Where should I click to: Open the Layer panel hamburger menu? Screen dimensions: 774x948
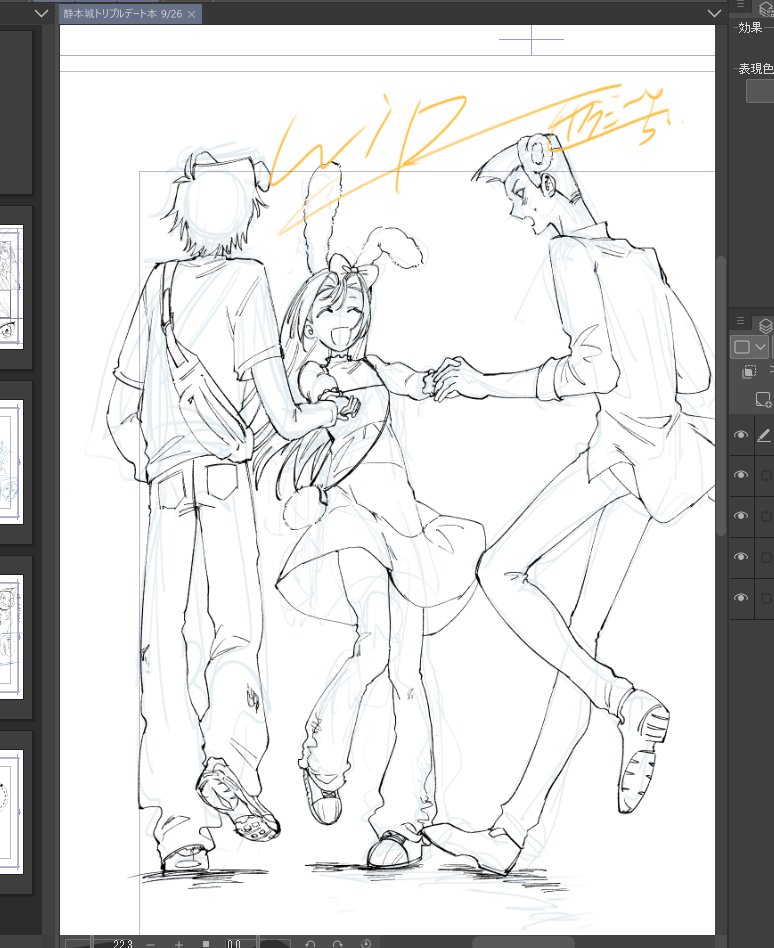click(x=740, y=320)
